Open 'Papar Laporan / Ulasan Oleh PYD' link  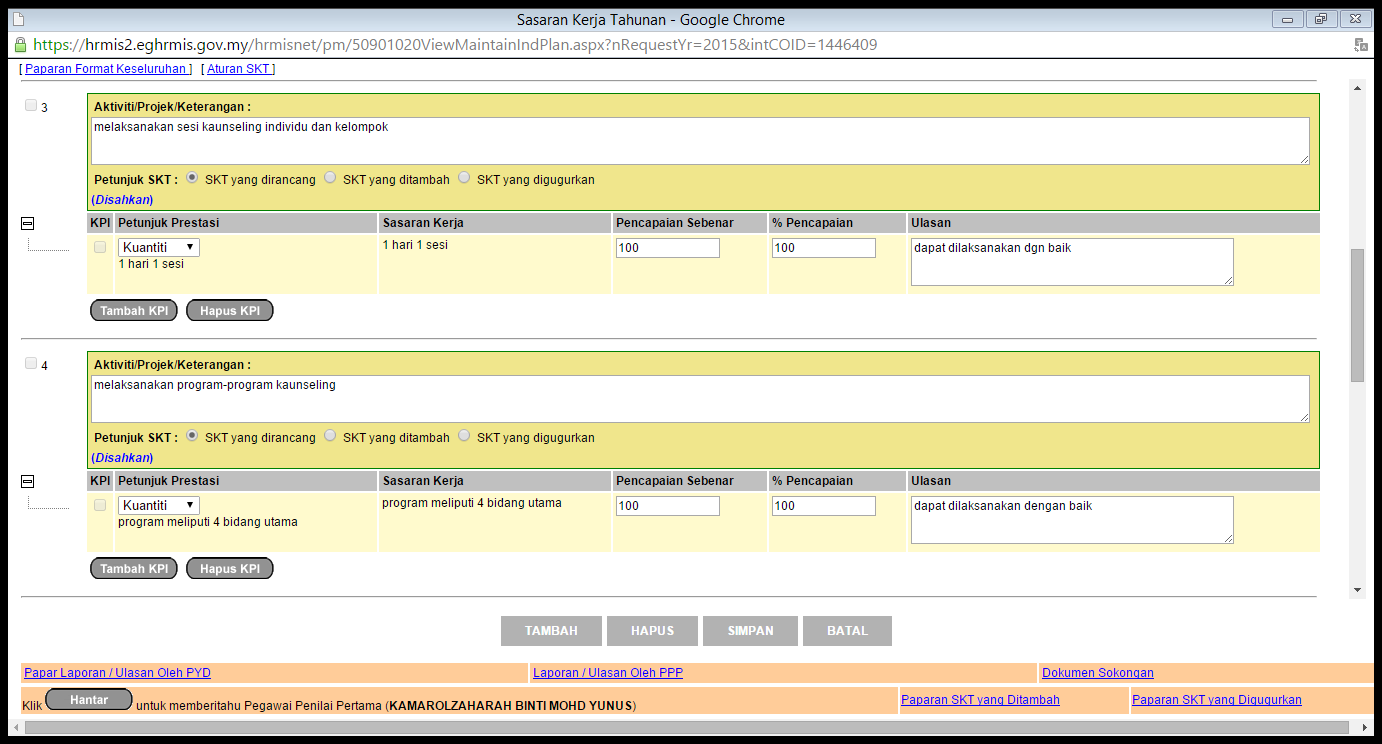pos(117,673)
